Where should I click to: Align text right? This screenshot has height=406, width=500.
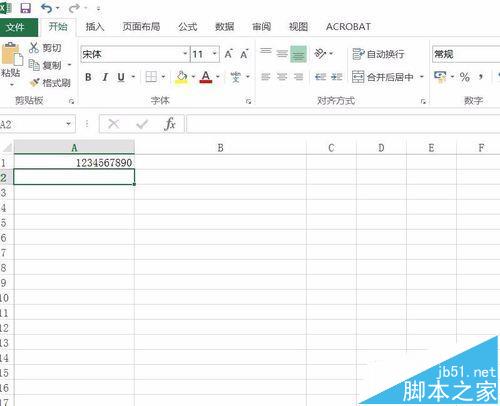click(298, 77)
